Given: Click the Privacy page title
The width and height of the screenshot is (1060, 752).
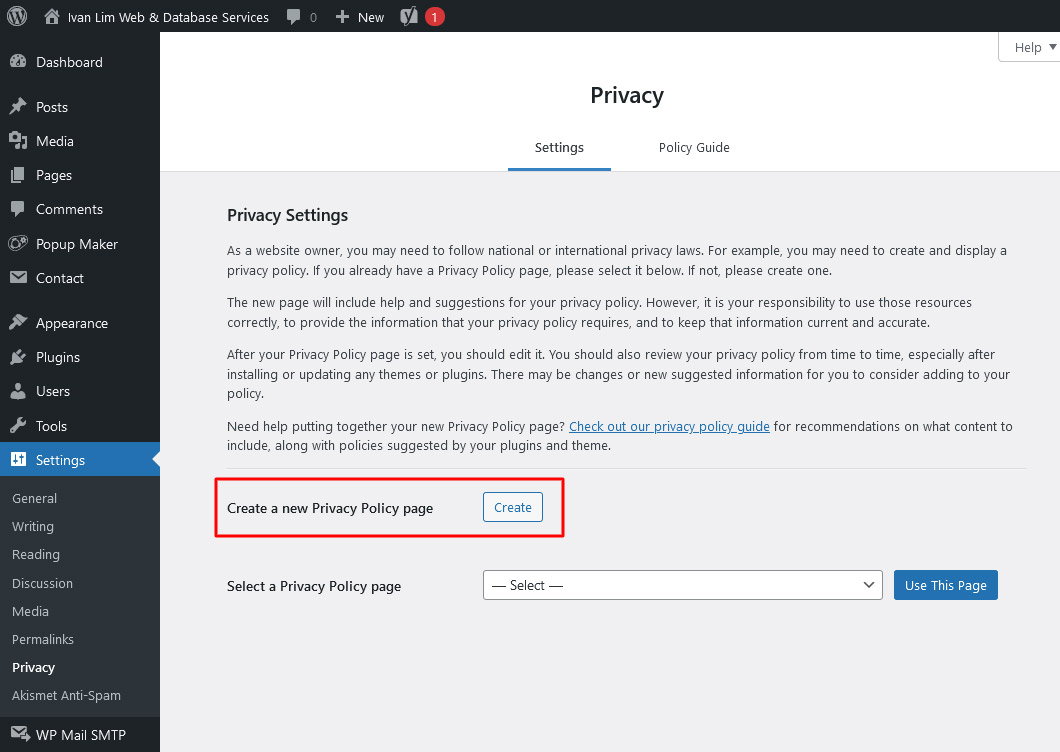Looking at the screenshot, I should coord(627,95).
